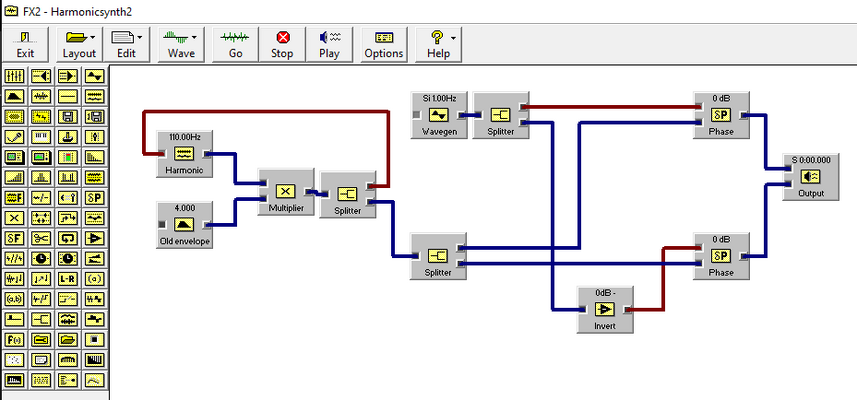
Task: Choose the loop arrow icon in palette
Action: coord(68,238)
